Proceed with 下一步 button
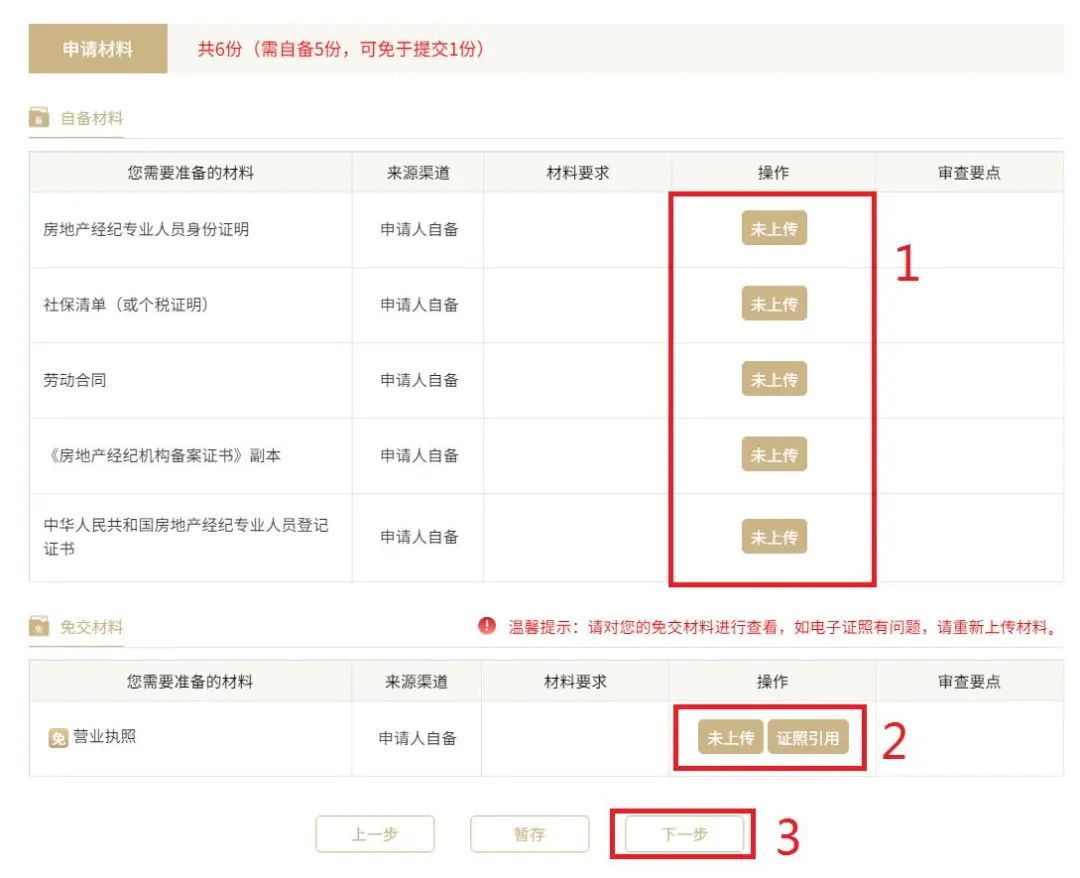 tap(685, 834)
